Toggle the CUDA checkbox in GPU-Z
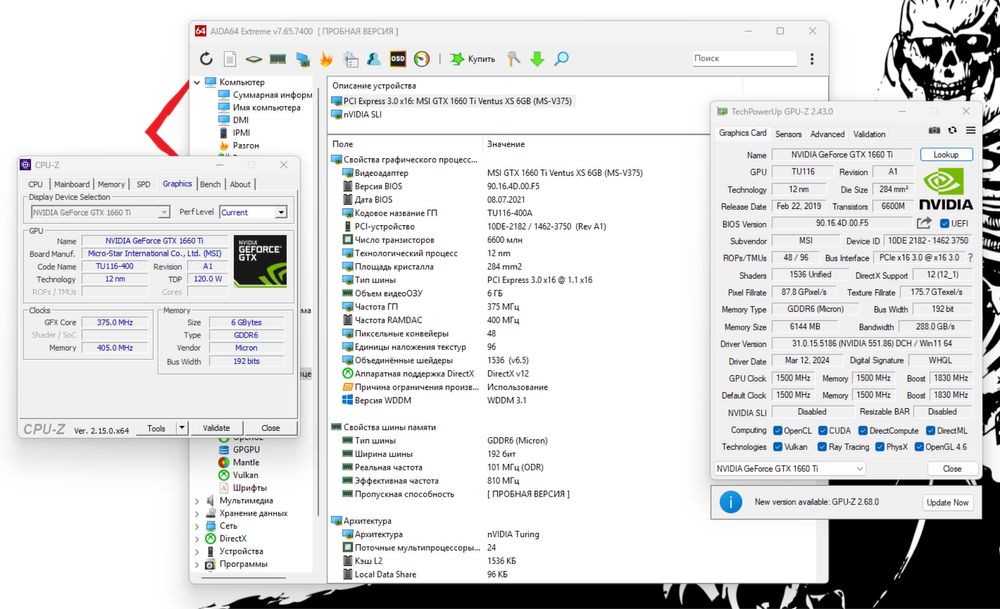The height and width of the screenshot is (609, 1000). [x=822, y=430]
